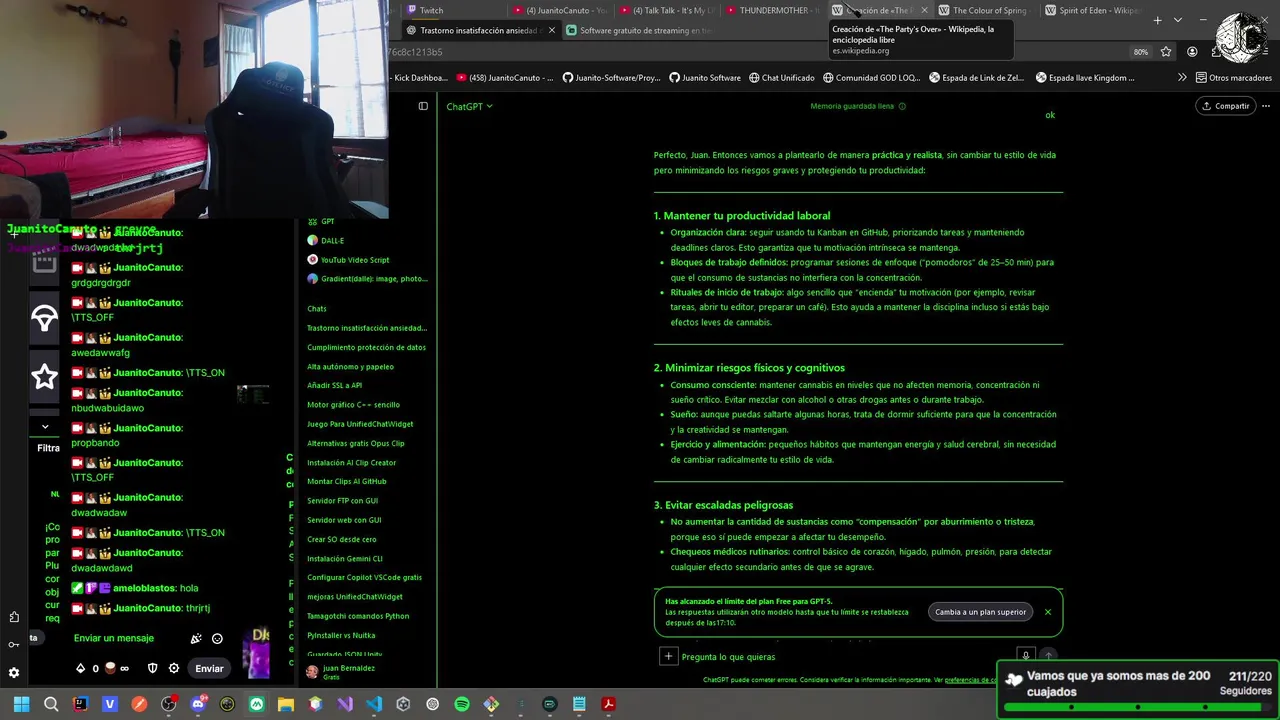1280x720 pixels.
Task: Click the steering wheel icon in left sidebar
Action: coord(44,318)
